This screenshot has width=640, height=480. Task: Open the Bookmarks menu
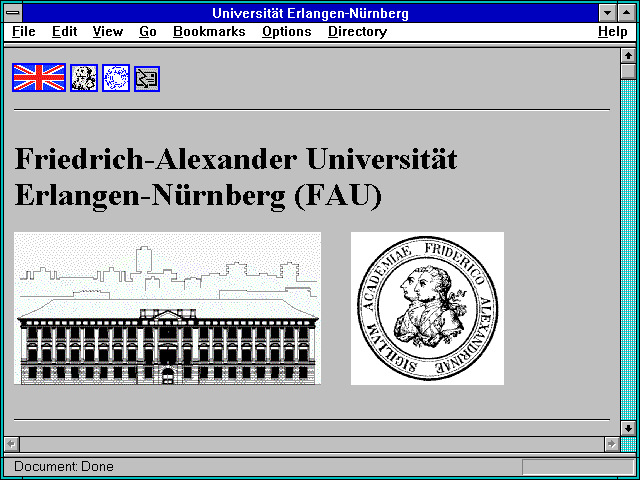coord(209,32)
